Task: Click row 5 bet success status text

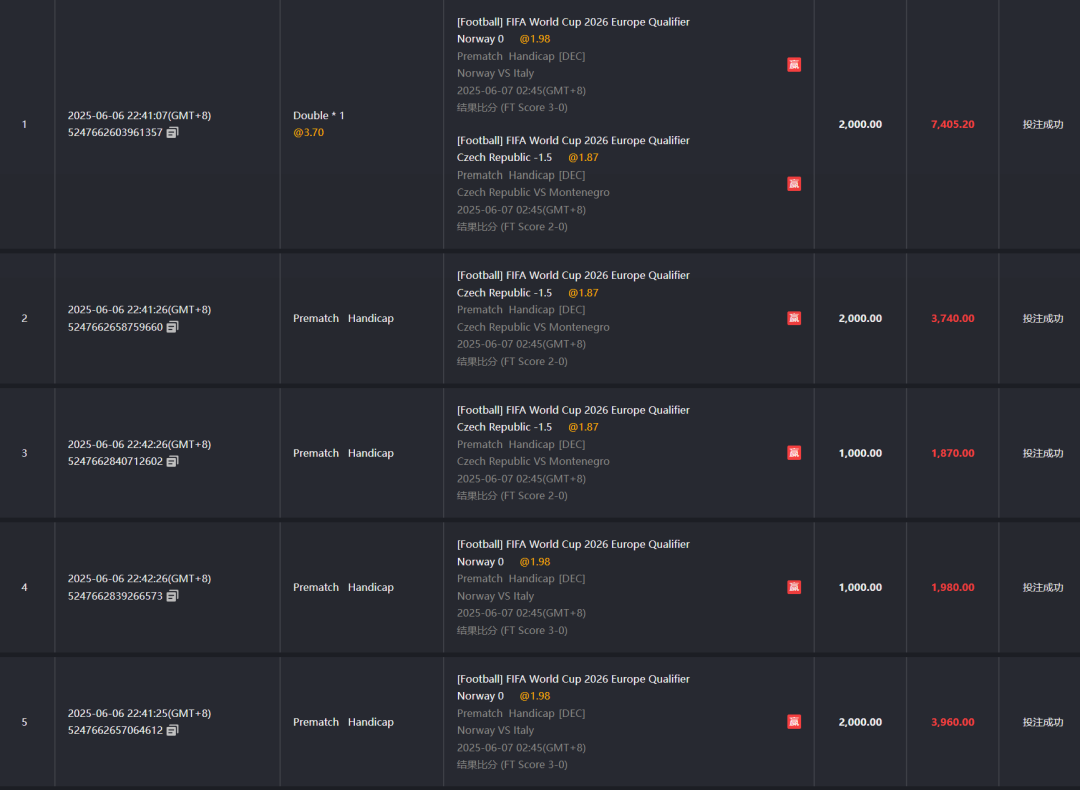Action: [1042, 722]
